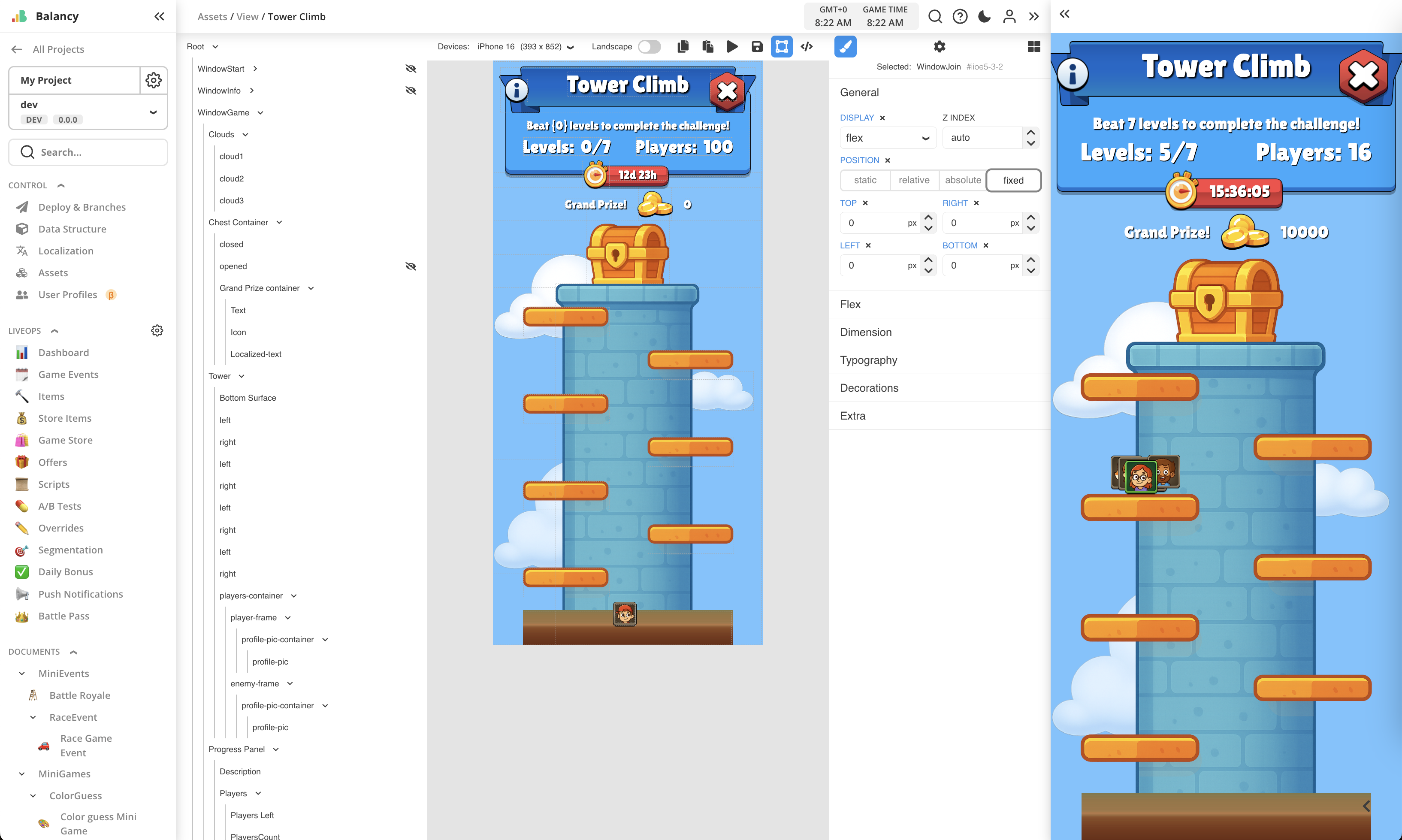Viewport: 1402px width, 840px height.
Task: Toggle visibility of the opened chest layer
Action: pos(411,266)
